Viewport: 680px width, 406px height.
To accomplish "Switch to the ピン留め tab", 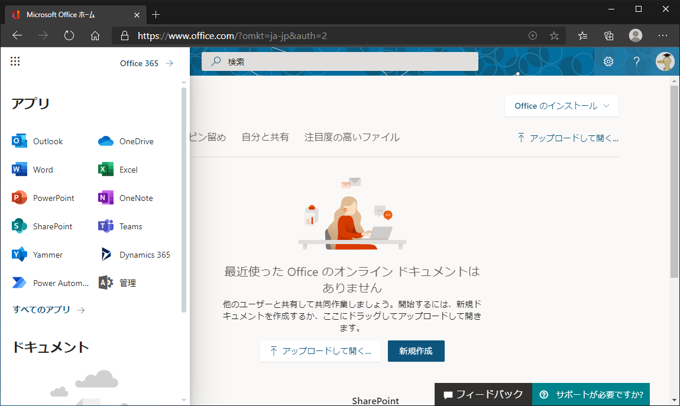I will [208, 138].
